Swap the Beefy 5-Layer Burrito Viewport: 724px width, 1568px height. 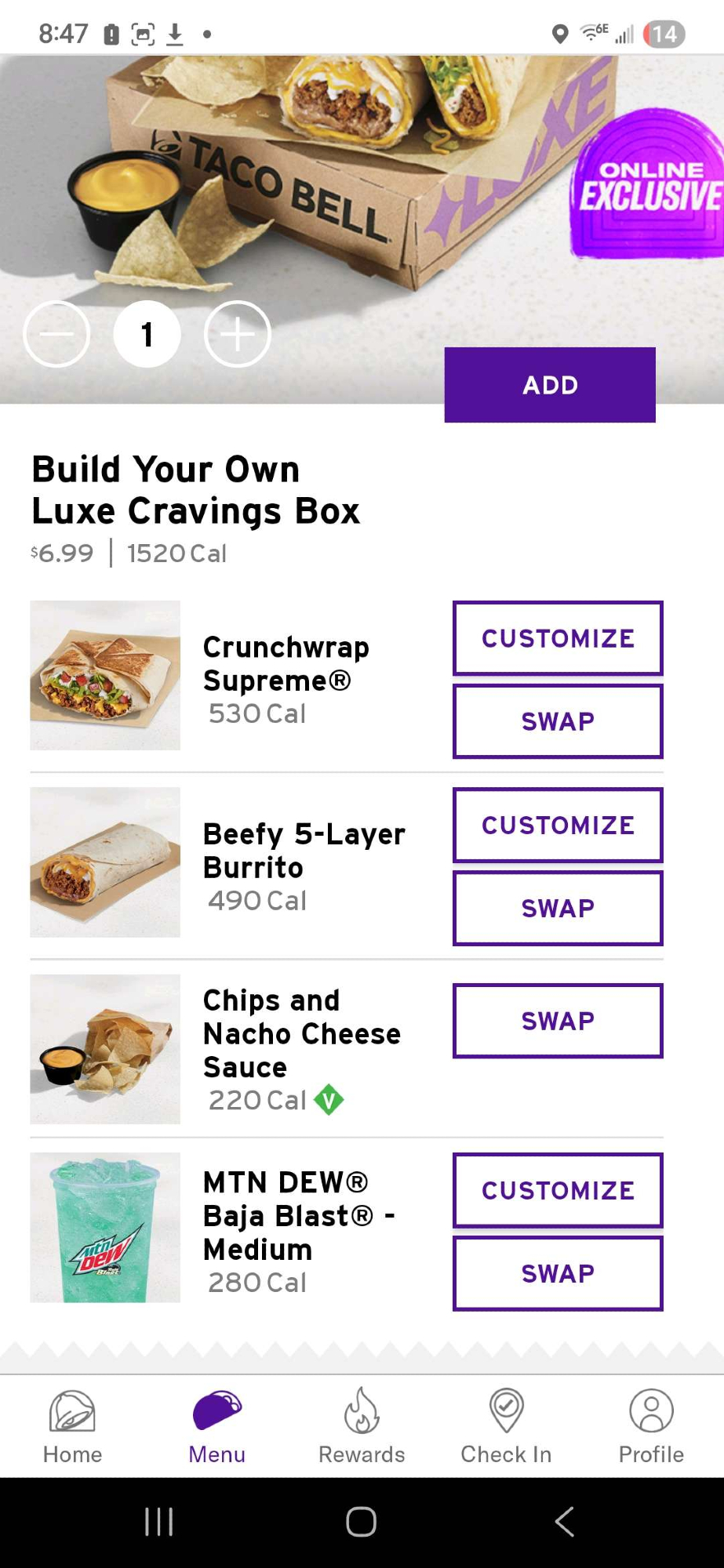[558, 908]
